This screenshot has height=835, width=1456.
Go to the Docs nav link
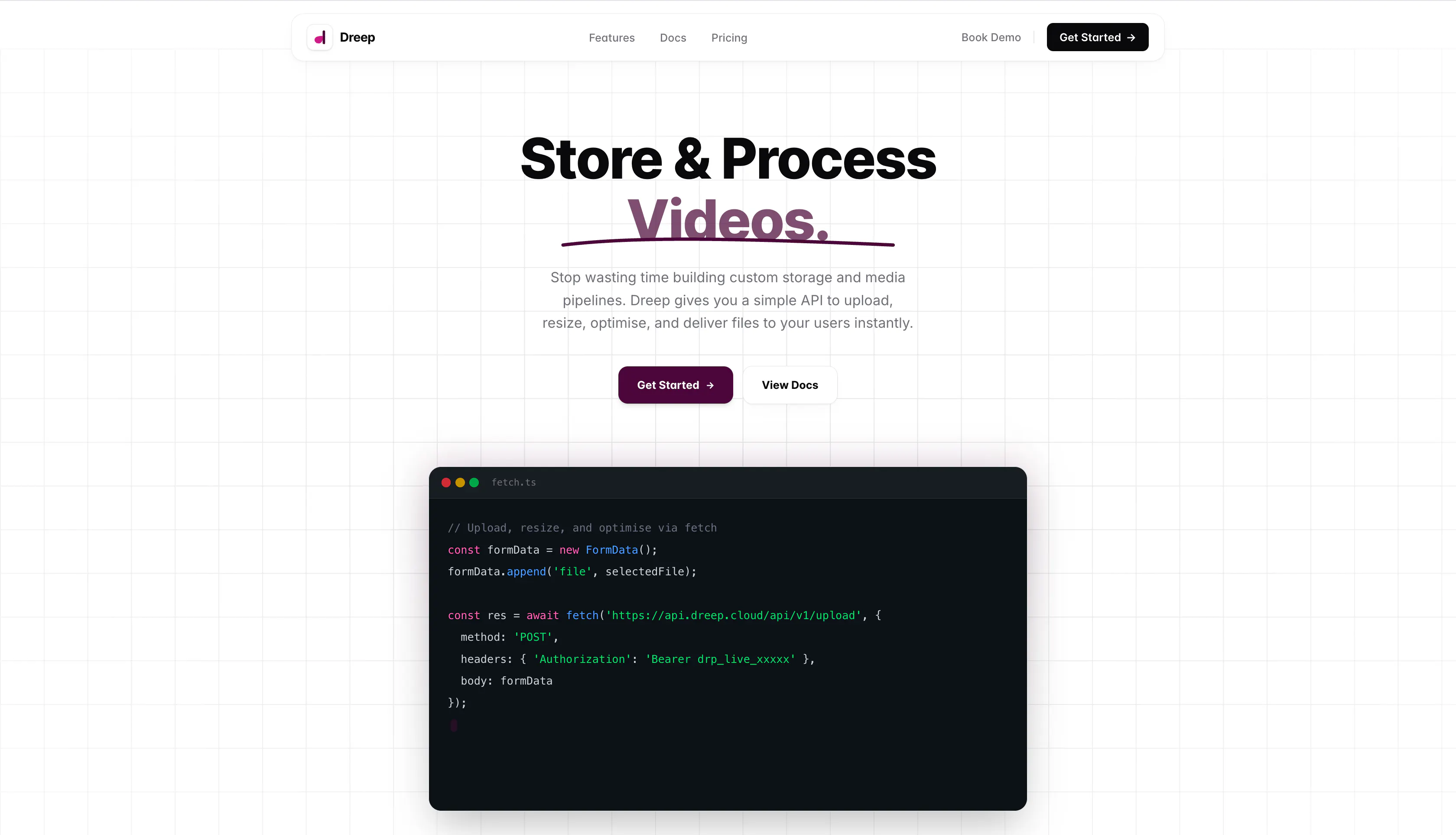[673, 38]
